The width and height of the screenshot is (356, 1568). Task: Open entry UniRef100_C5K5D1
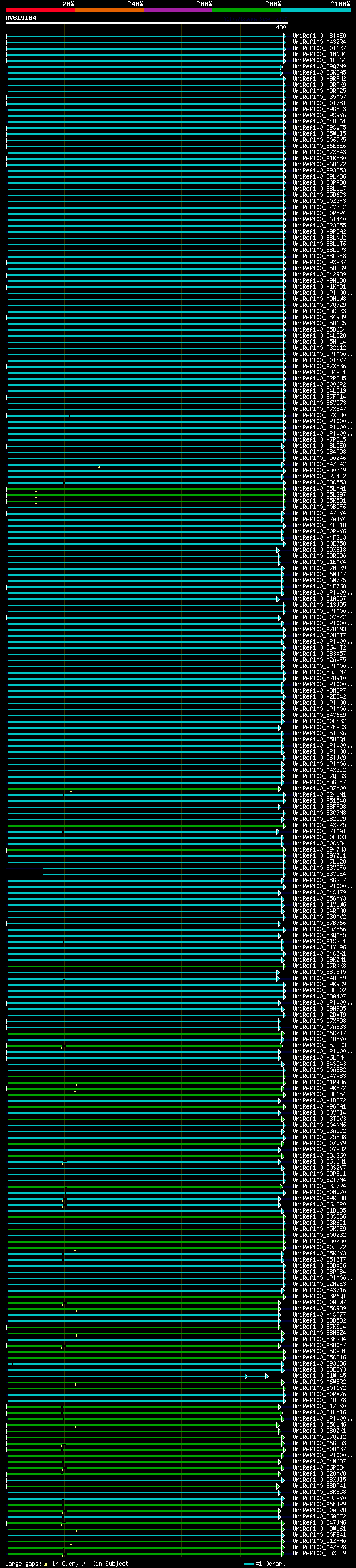tap(319, 501)
